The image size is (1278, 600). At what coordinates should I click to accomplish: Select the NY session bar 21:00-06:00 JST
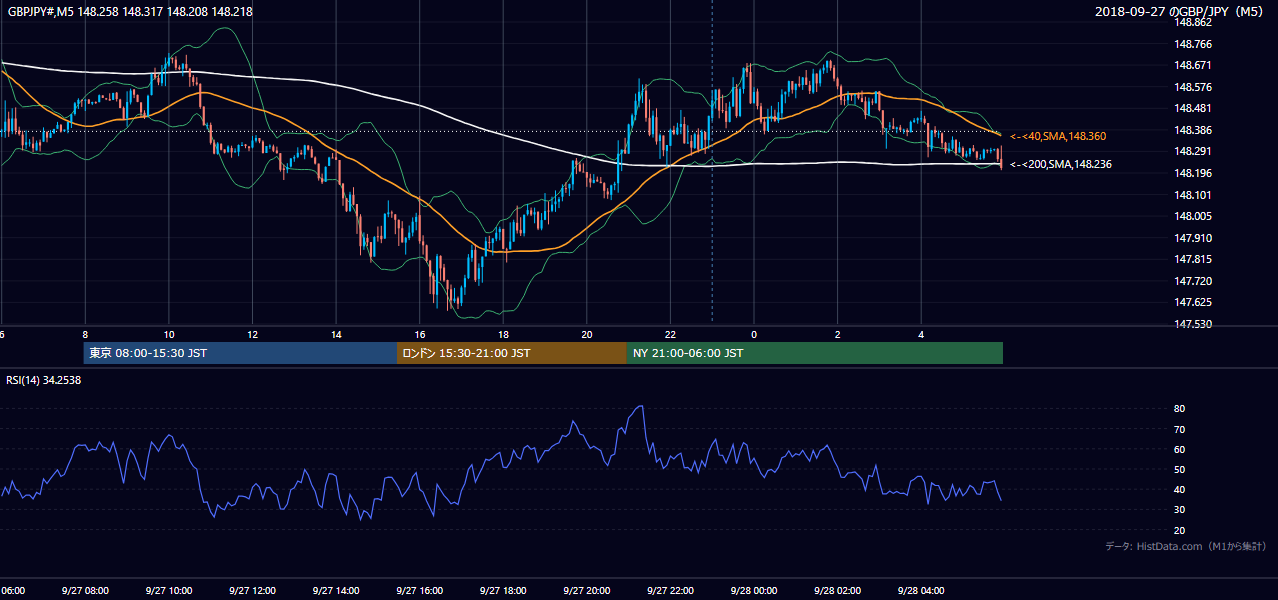coord(814,353)
